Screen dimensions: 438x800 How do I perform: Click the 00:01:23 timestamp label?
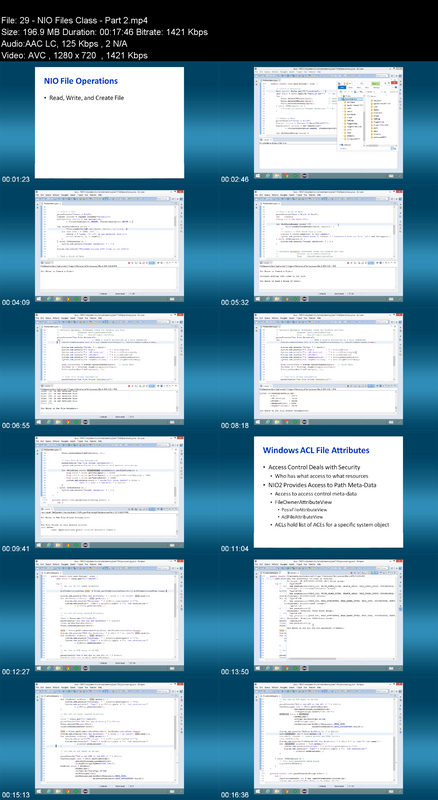(15, 180)
